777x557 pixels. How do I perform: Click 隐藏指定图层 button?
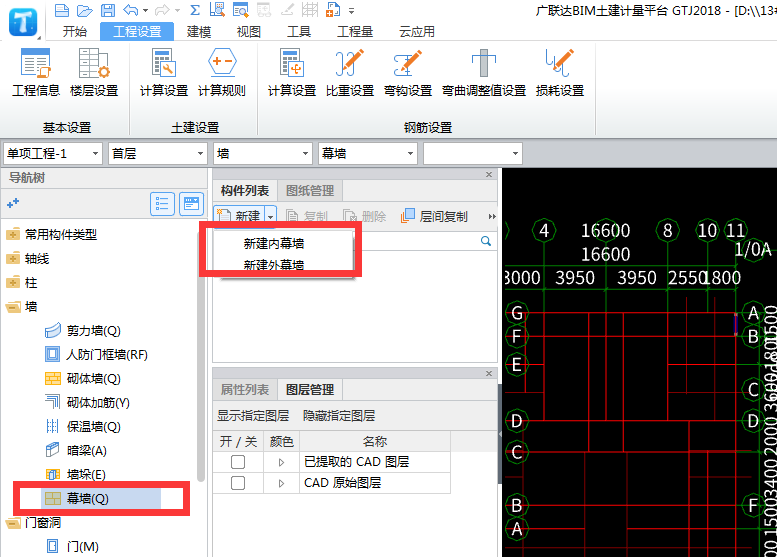coord(339,415)
